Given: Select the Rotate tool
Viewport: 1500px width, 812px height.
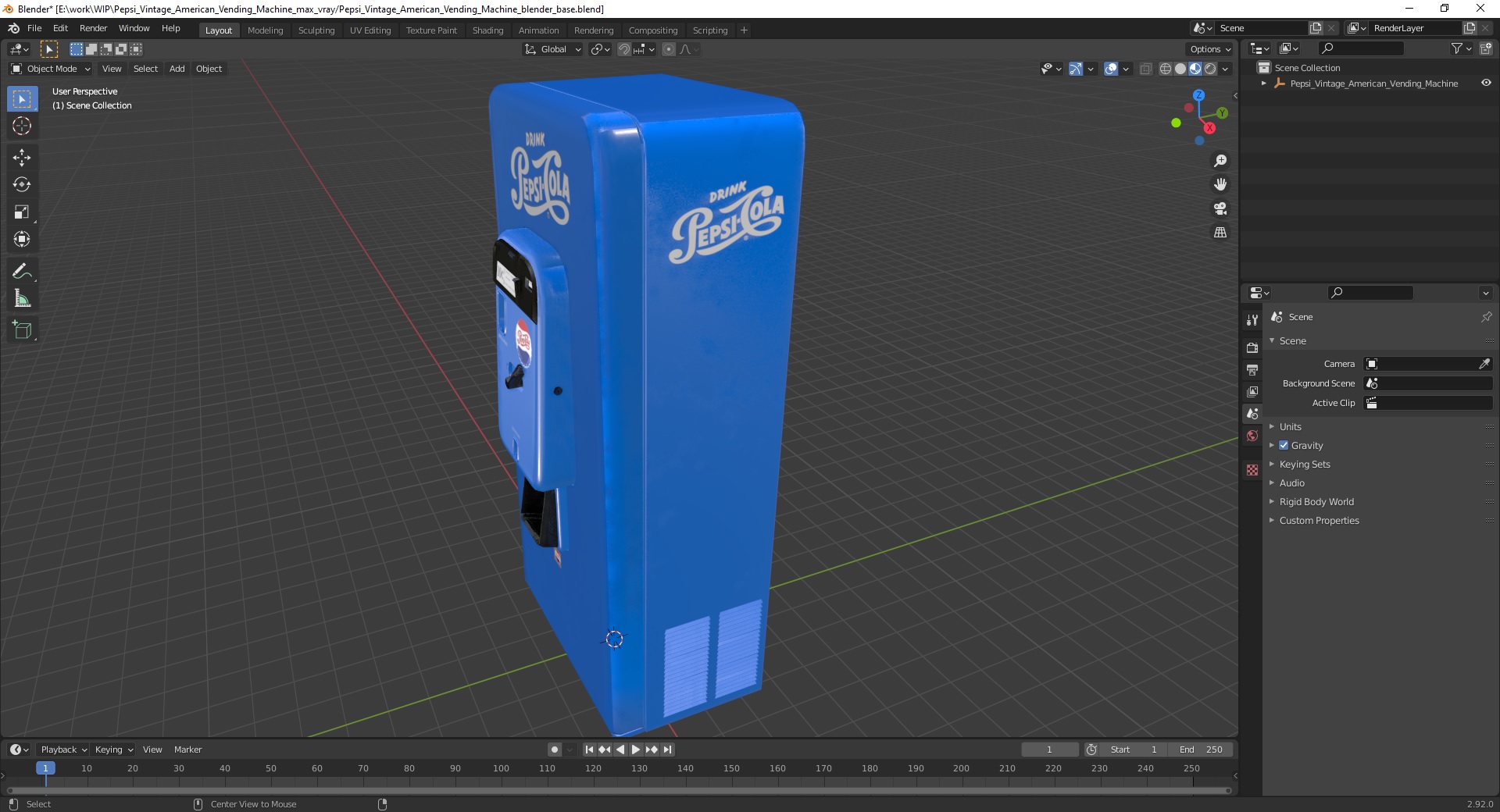Looking at the screenshot, I should pyautogui.click(x=22, y=185).
